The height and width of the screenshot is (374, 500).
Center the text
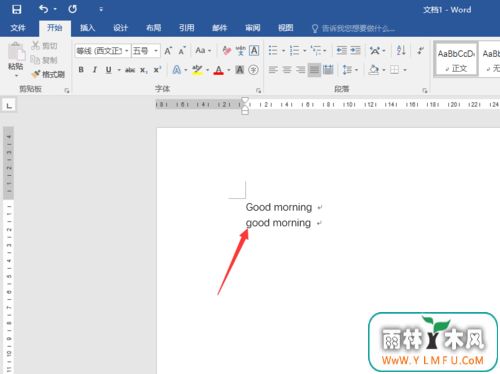[x=287, y=70]
